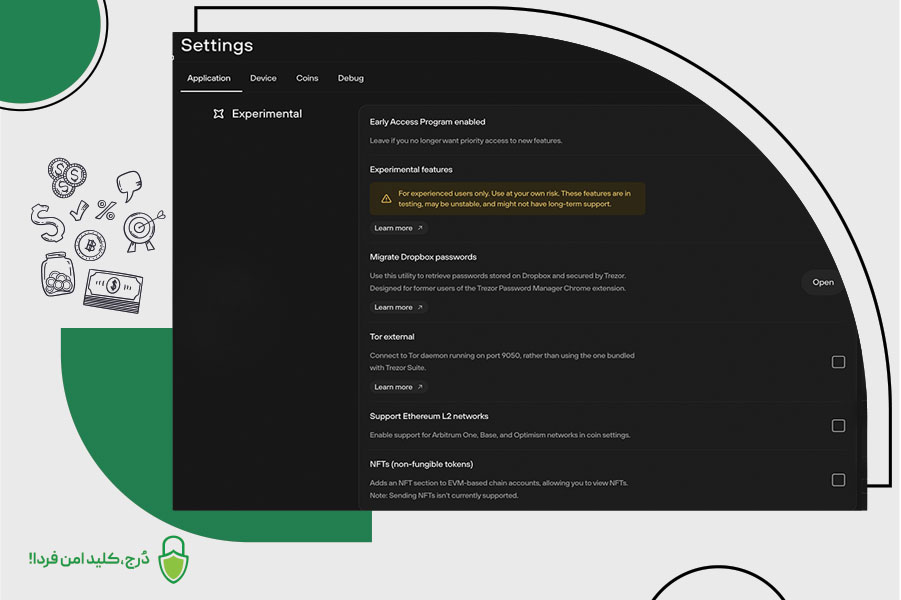Open the Device settings tab
This screenshot has width=901, height=600.
pos(263,78)
